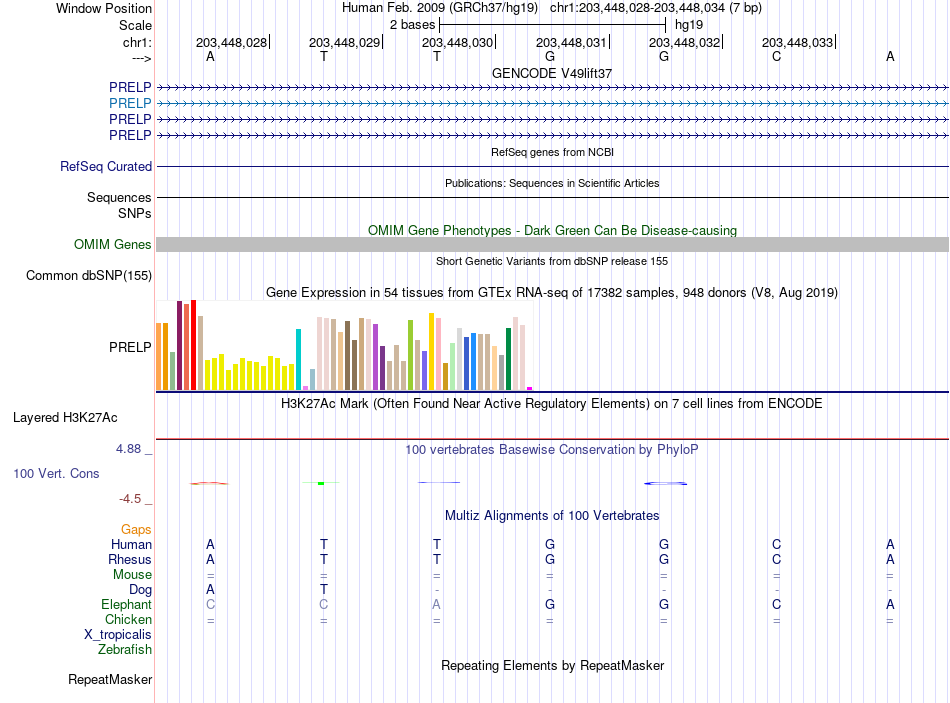950x703 pixels.
Task: Click Multiz Alignments of 100 Vertebrates title
Action: point(552,515)
